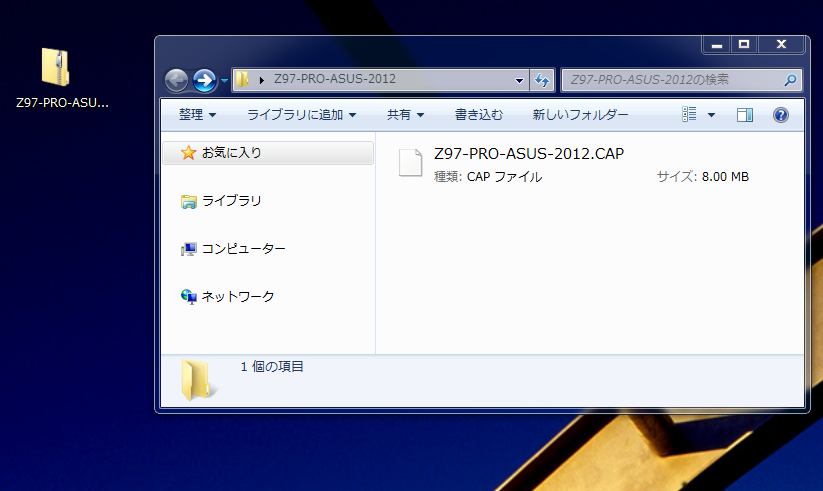Select the Z97-PRO-ASUS-2012 address bar segment
Image resolution: width=823 pixels, height=491 pixels.
(334, 79)
